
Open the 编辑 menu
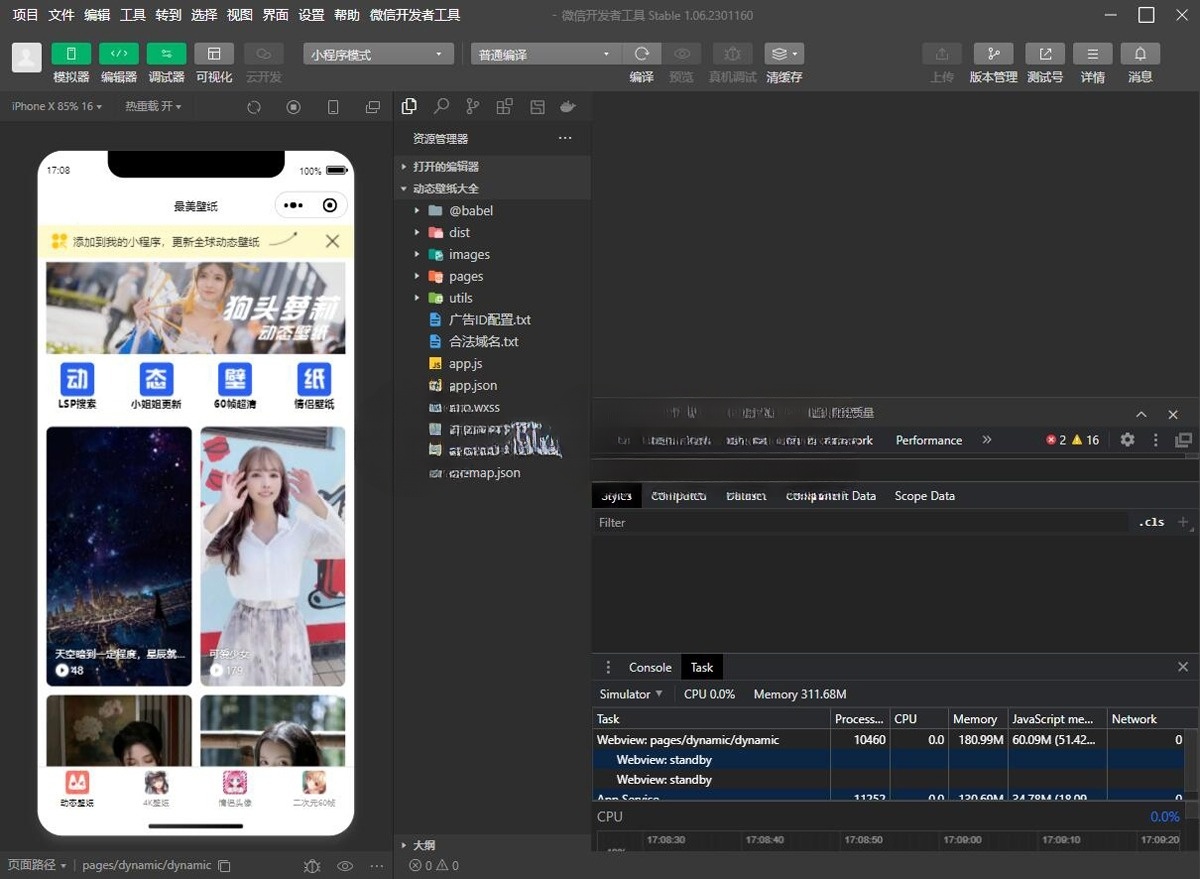click(x=97, y=15)
